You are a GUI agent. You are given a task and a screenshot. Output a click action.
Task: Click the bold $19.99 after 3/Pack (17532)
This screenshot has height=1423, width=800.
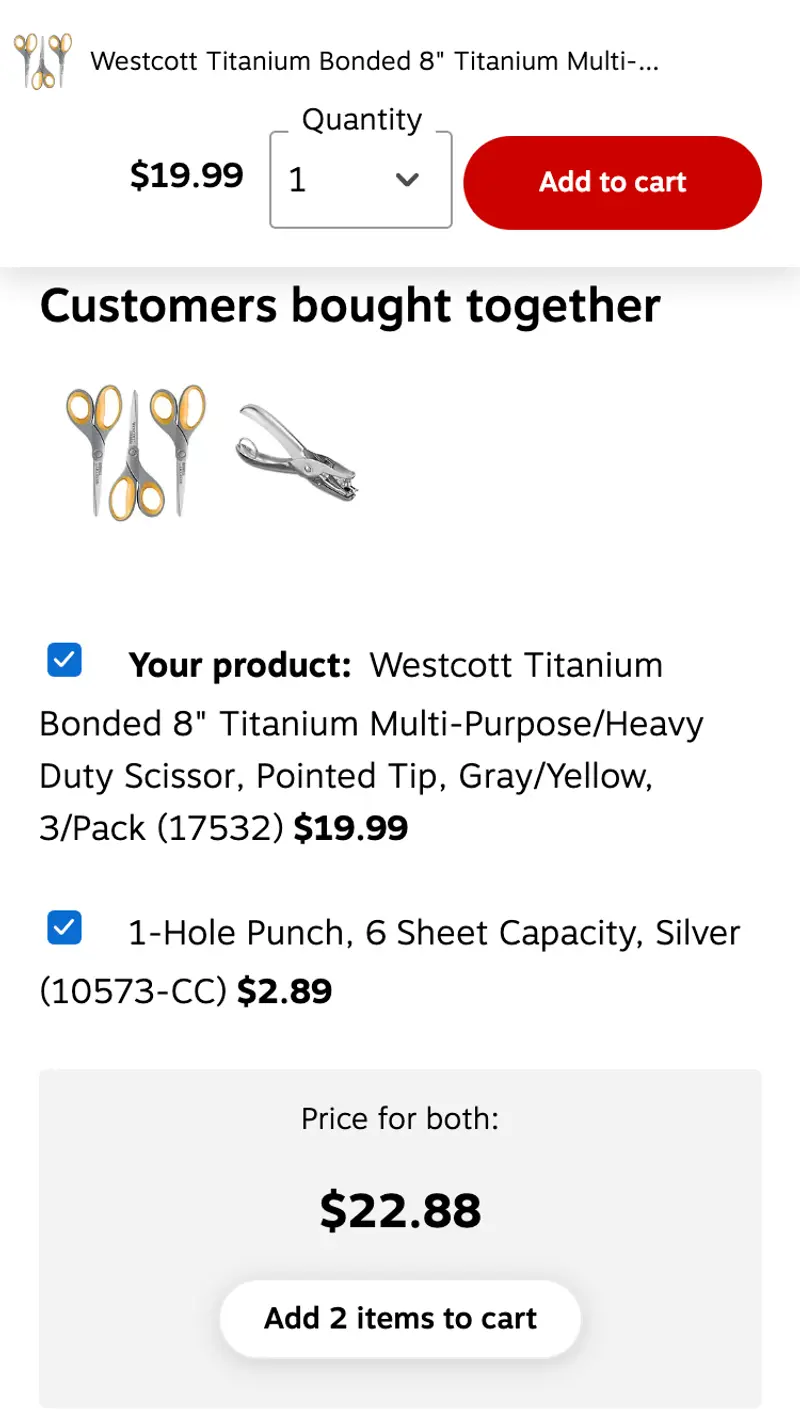pyautogui.click(x=350, y=828)
